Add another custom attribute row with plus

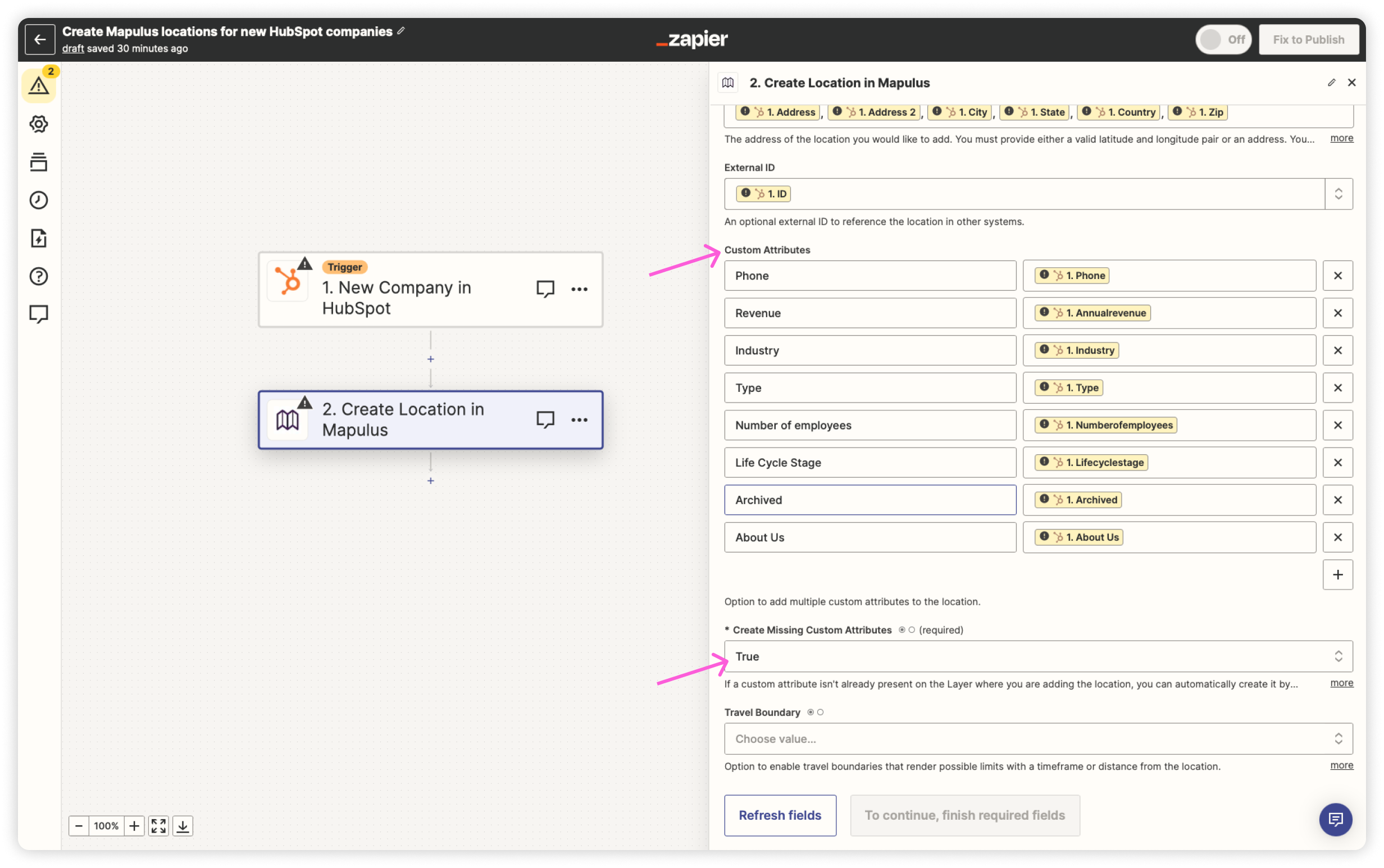1337,575
